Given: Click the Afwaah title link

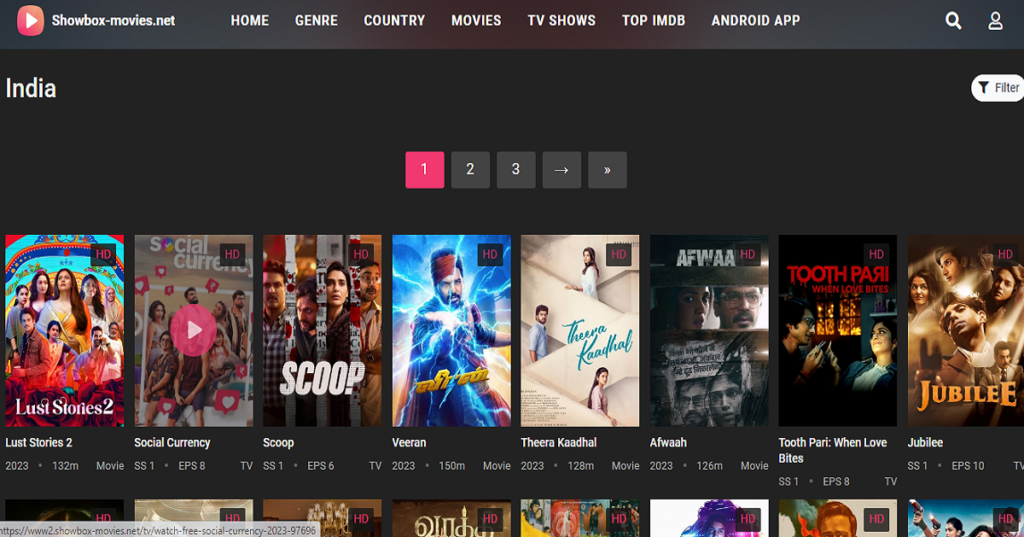Looking at the screenshot, I should (668, 442).
